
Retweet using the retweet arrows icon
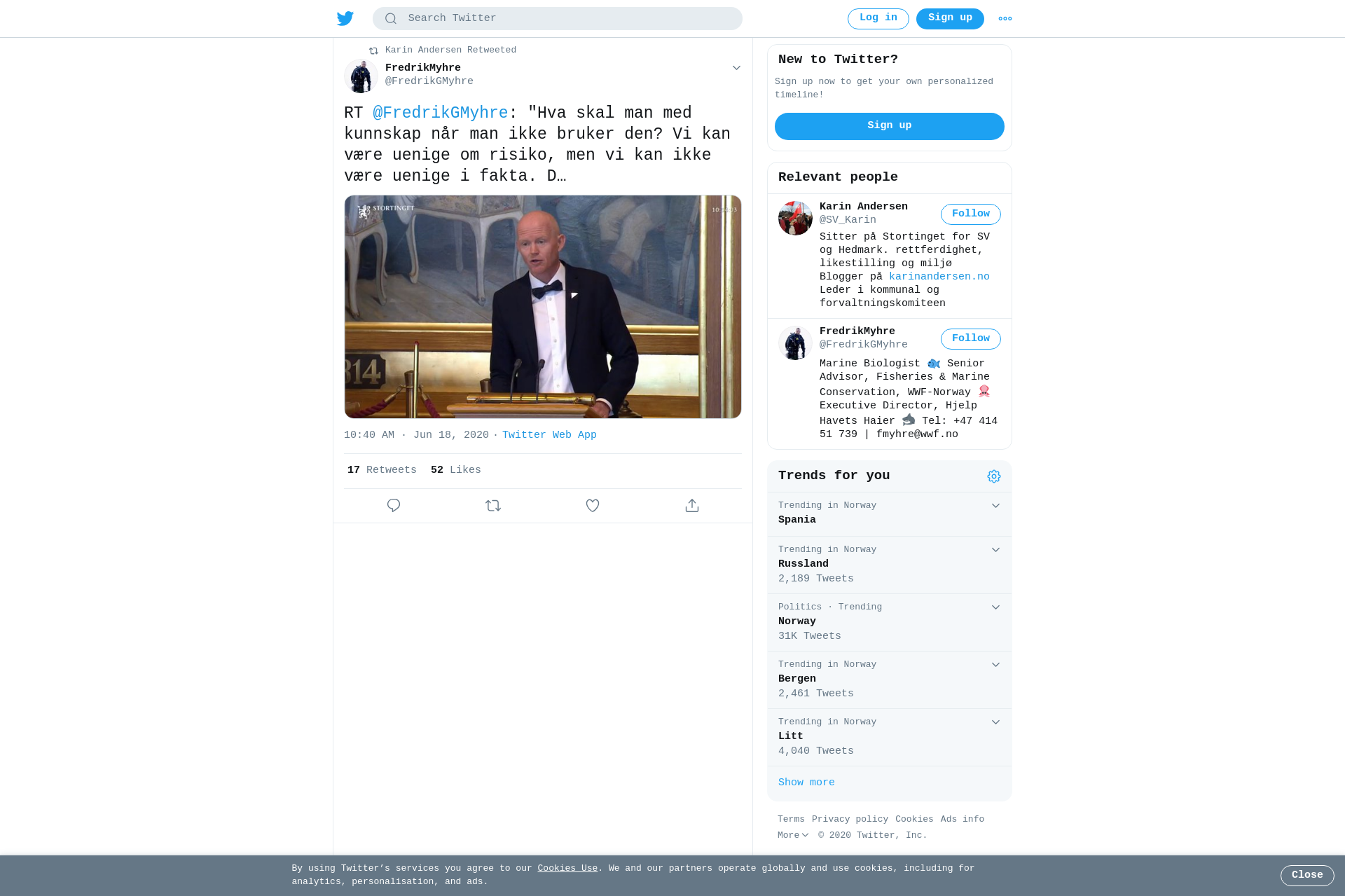pos(493,506)
